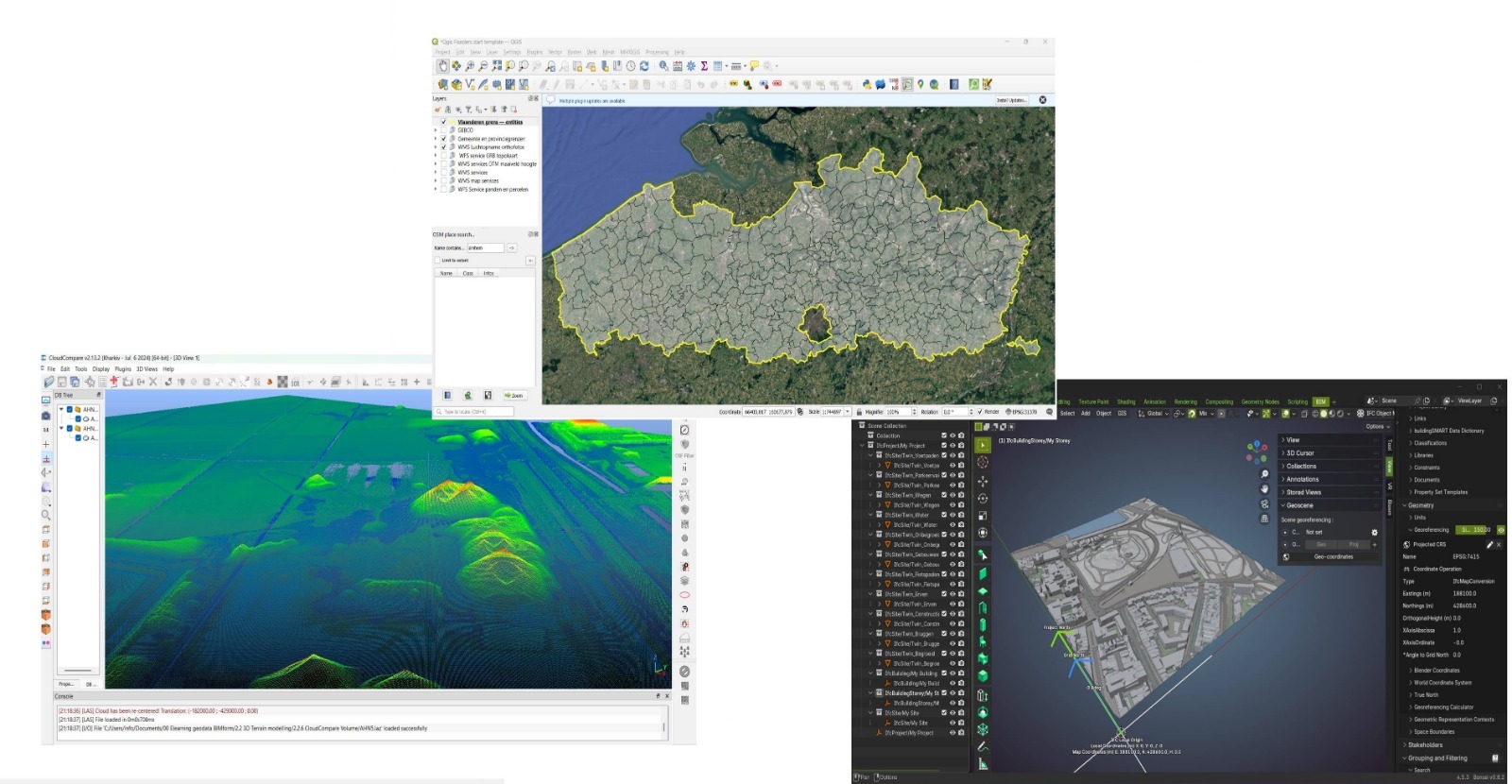Click the Move tool in Blender viewport toolbar
1512x784 pixels.
(x=983, y=481)
